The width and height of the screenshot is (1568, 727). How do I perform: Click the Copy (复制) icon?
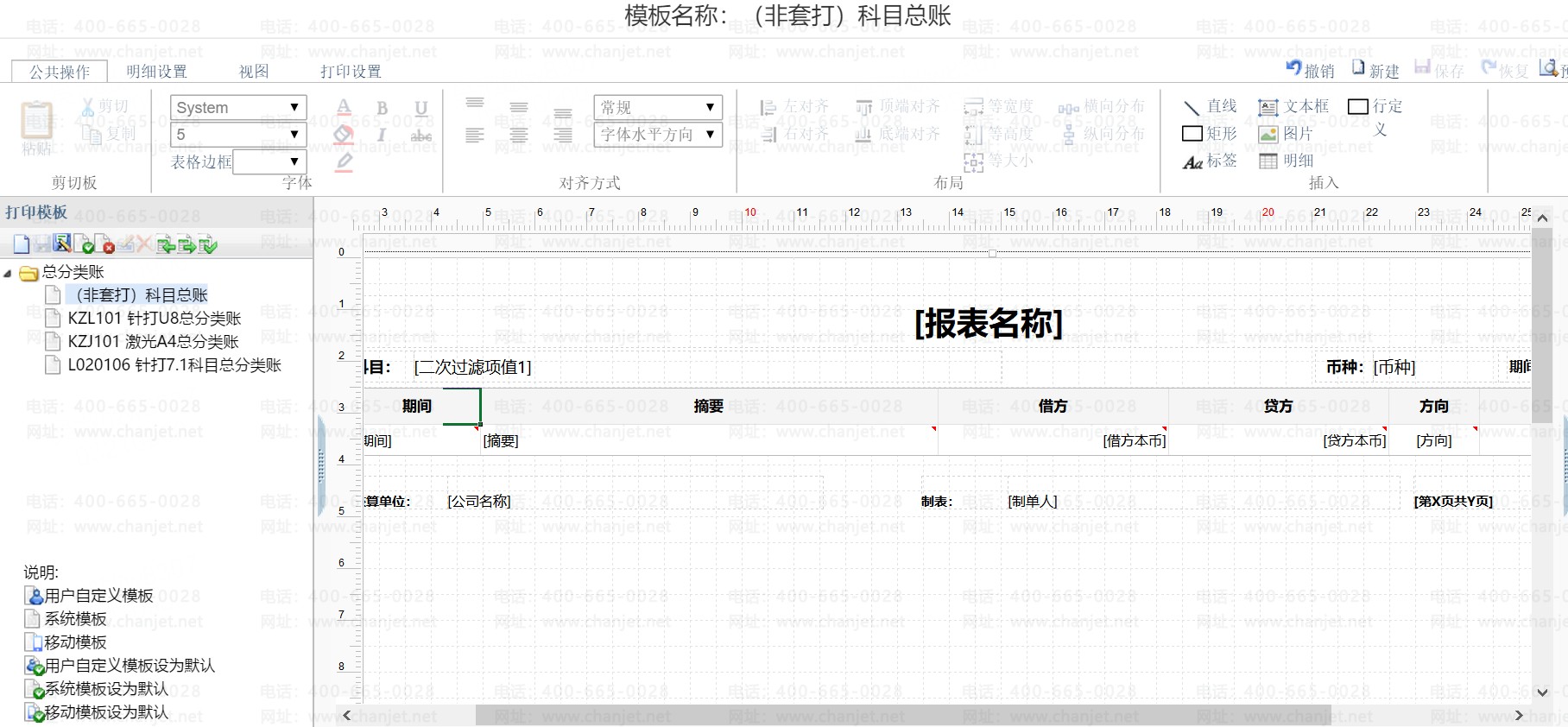tap(91, 133)
